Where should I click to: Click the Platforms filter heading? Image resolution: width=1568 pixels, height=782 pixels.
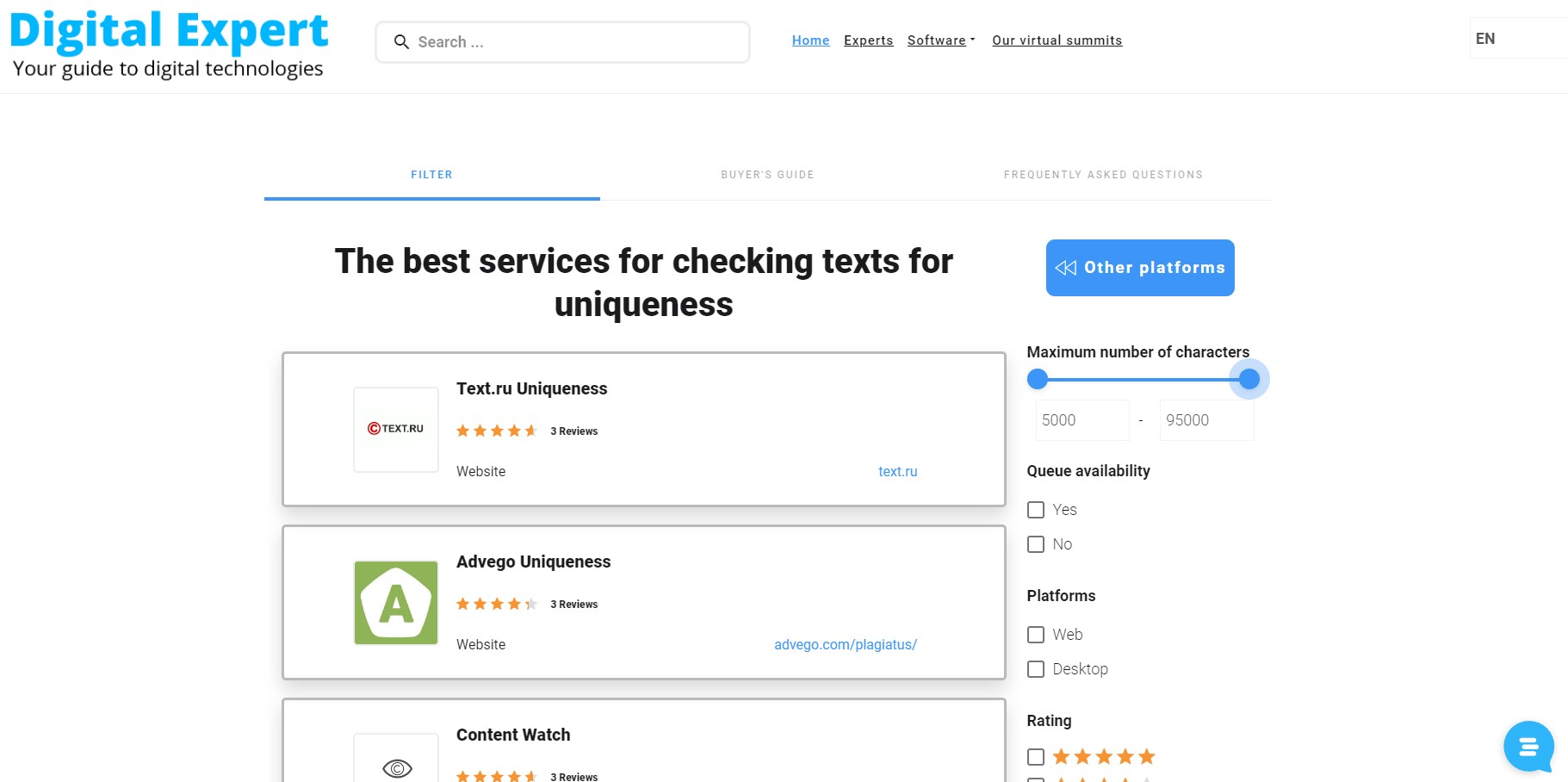1061,596
